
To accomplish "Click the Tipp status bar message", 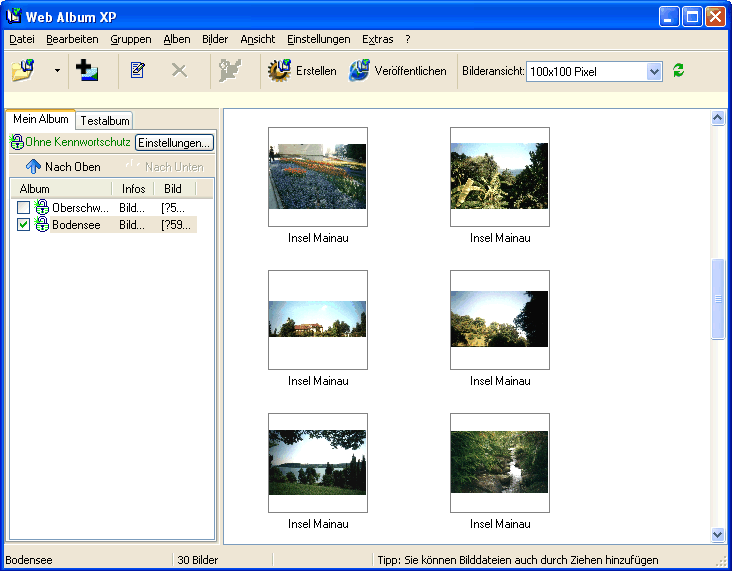I will 518,560.
